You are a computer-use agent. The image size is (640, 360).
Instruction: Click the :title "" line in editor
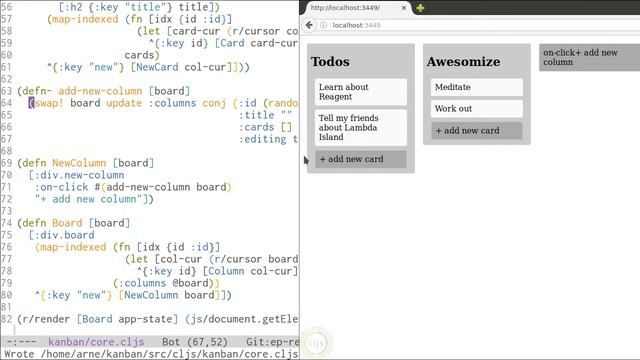265,115
